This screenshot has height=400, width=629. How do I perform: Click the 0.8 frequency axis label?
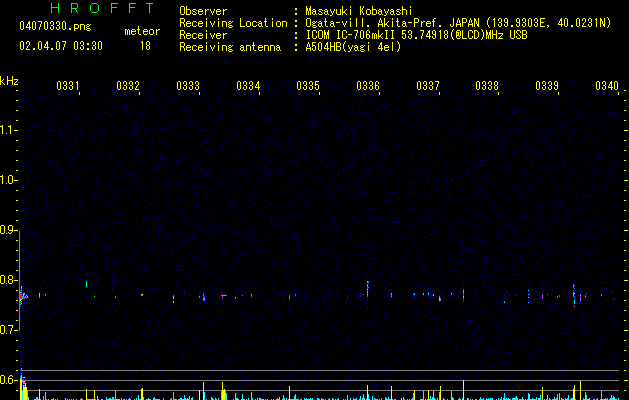[8, 280]
